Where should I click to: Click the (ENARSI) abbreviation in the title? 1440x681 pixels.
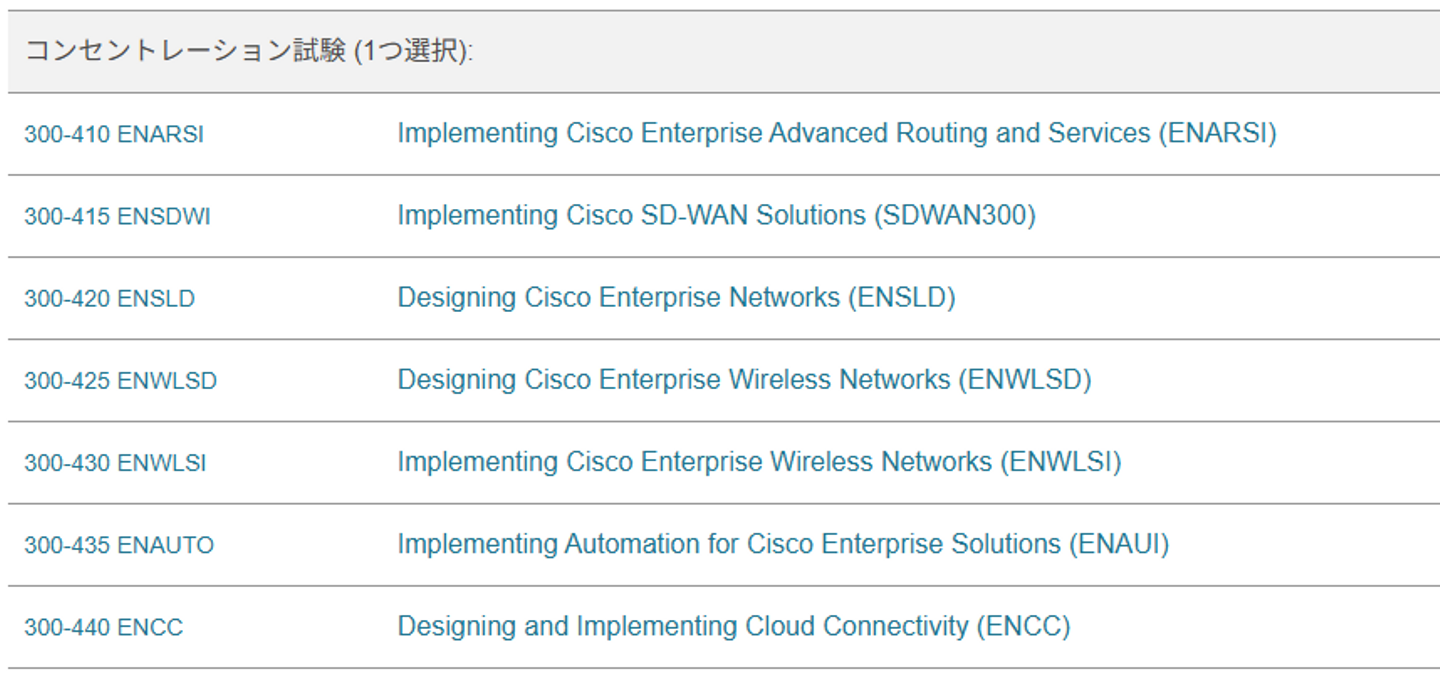(1217, 133)
